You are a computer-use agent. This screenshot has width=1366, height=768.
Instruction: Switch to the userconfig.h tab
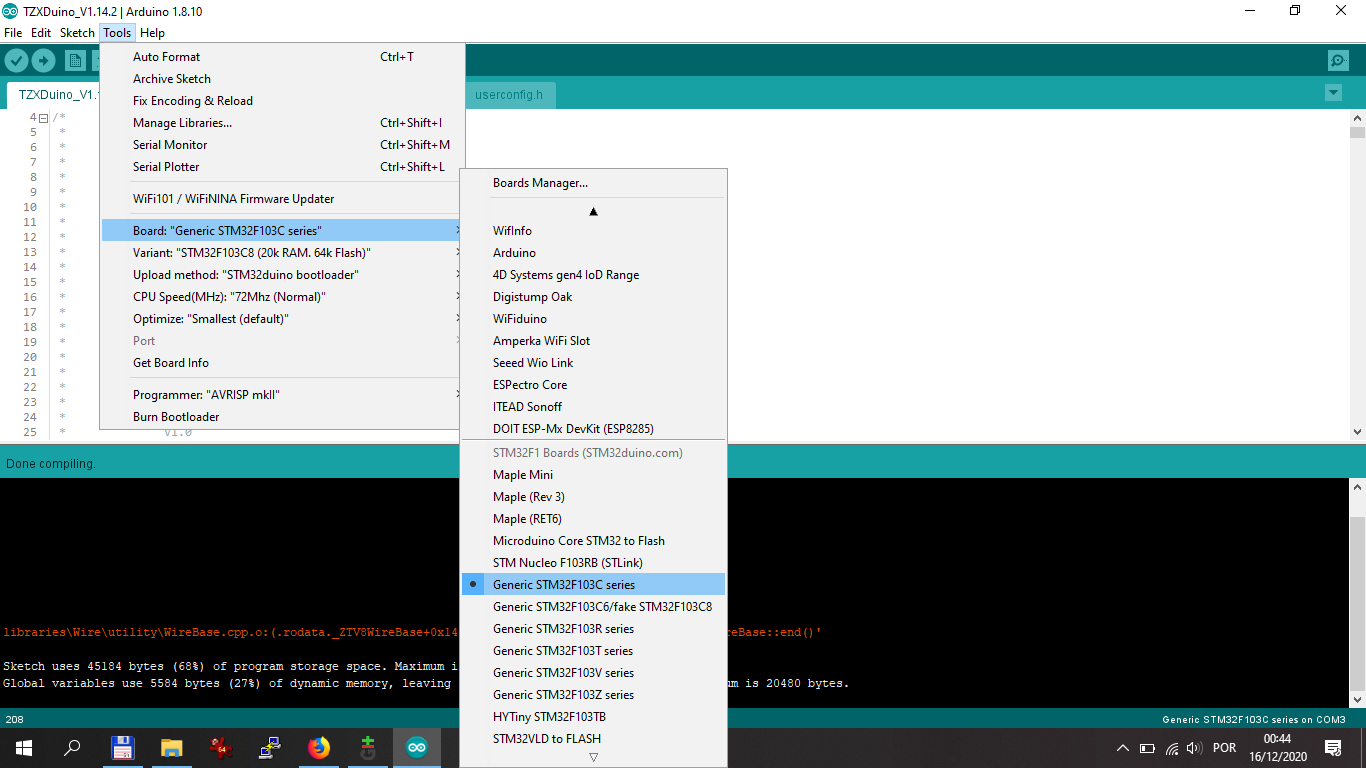(509, 95)
